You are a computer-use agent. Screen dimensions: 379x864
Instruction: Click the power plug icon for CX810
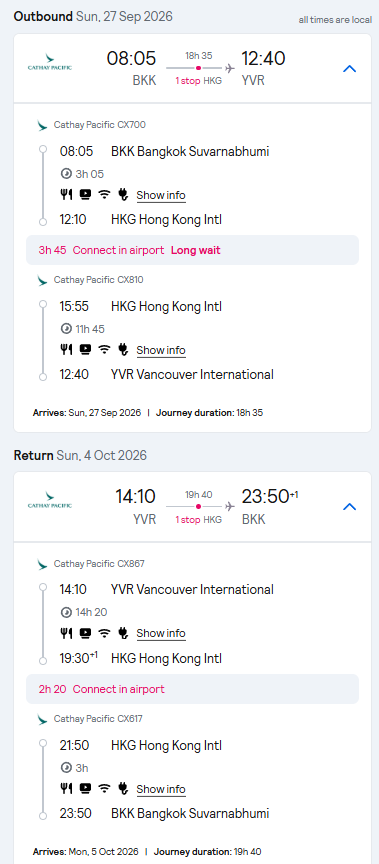click(123, 349)
